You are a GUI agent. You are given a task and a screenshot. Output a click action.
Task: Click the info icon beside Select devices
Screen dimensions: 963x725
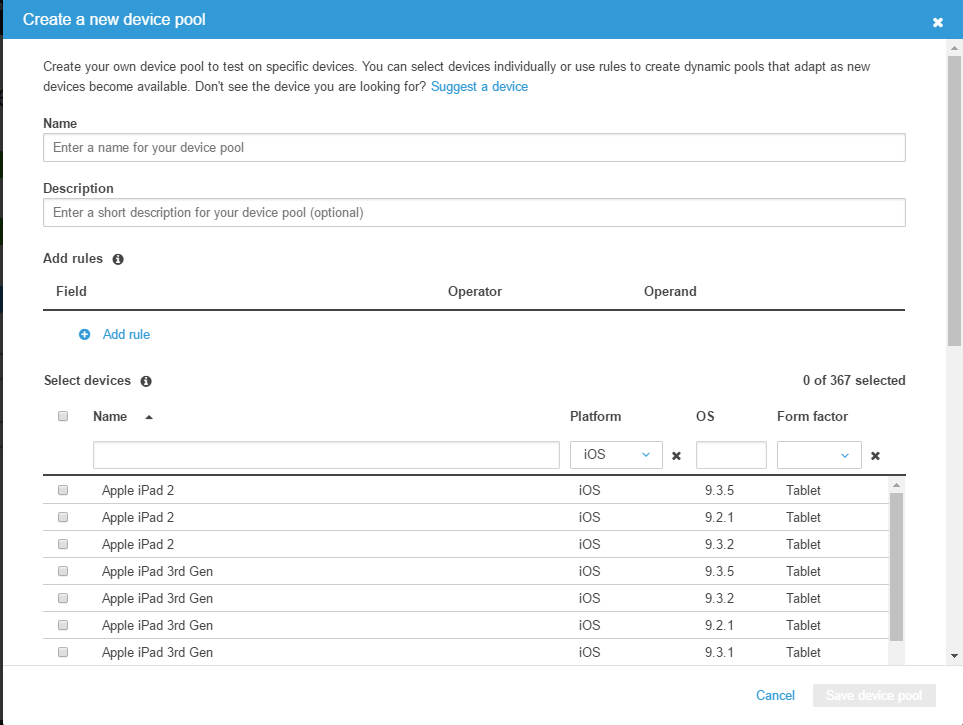click(x=146, y=381)
